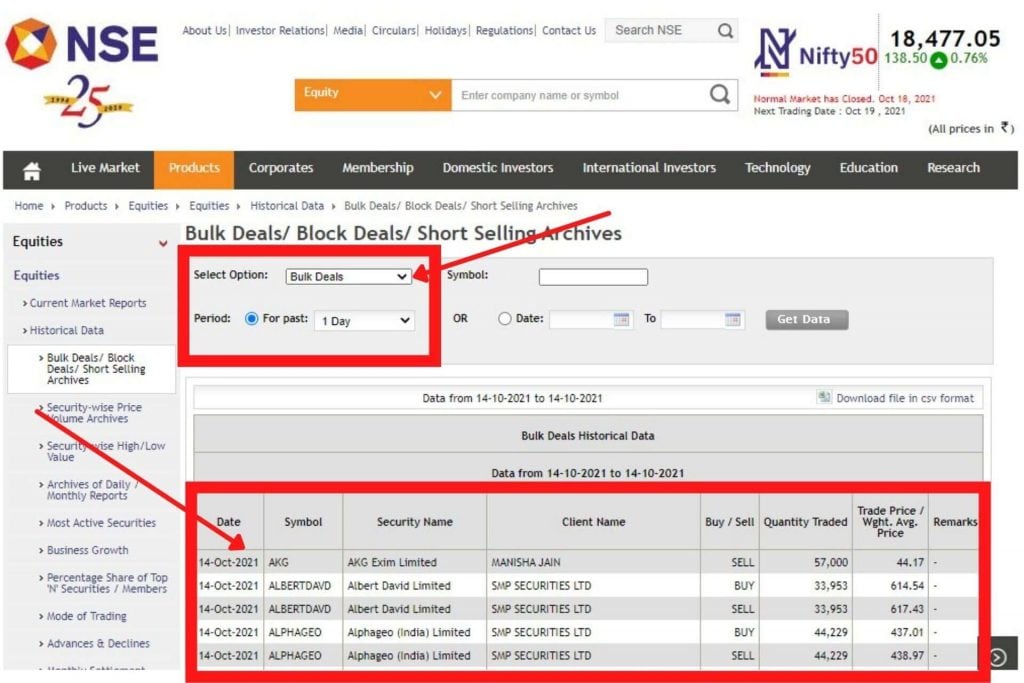Open Percentage Share of Top 'N' Securities

click(x=107, y=583)
